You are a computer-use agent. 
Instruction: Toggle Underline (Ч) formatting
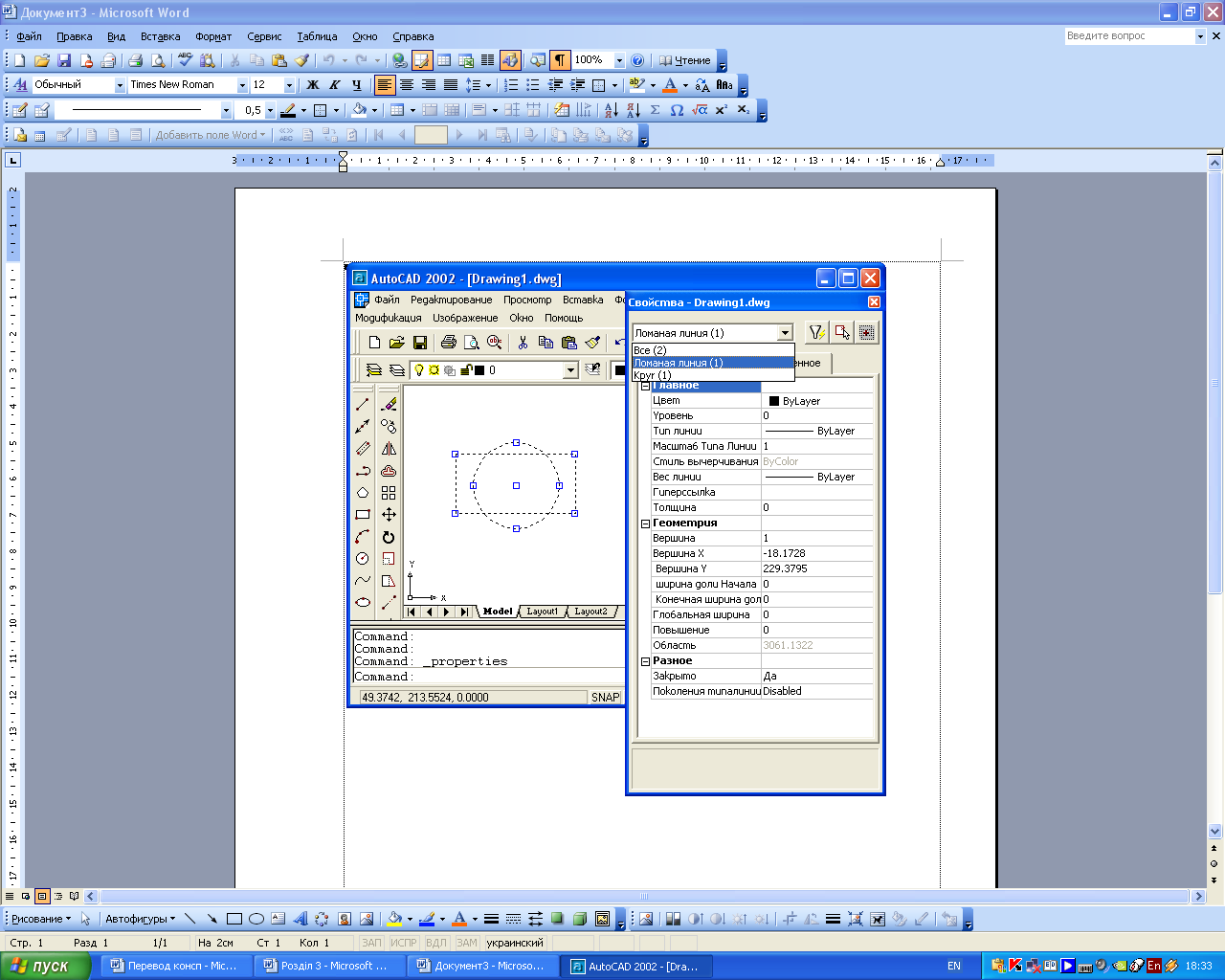[357, 85]
